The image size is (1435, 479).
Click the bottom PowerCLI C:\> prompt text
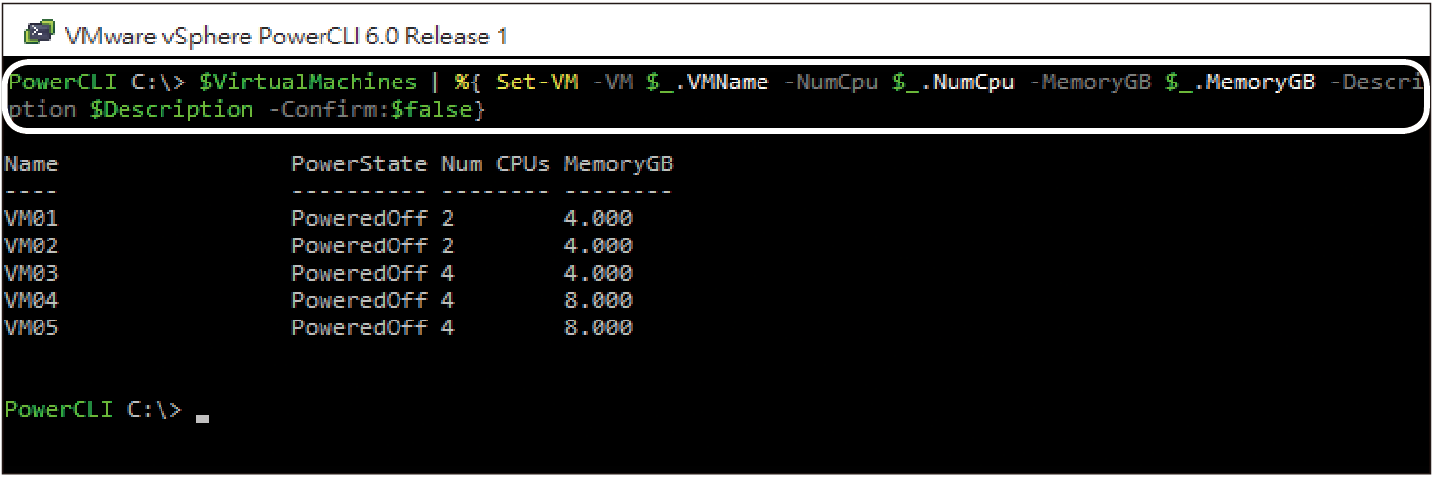click(x=93, y=409)
